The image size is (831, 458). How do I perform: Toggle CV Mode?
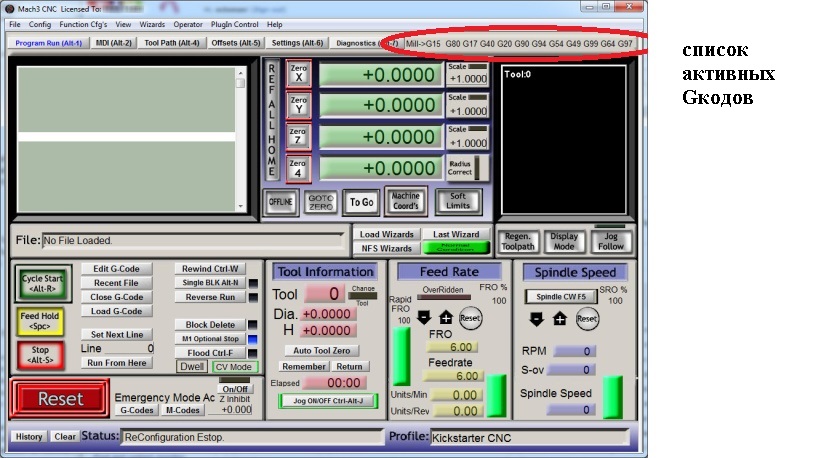235,367
